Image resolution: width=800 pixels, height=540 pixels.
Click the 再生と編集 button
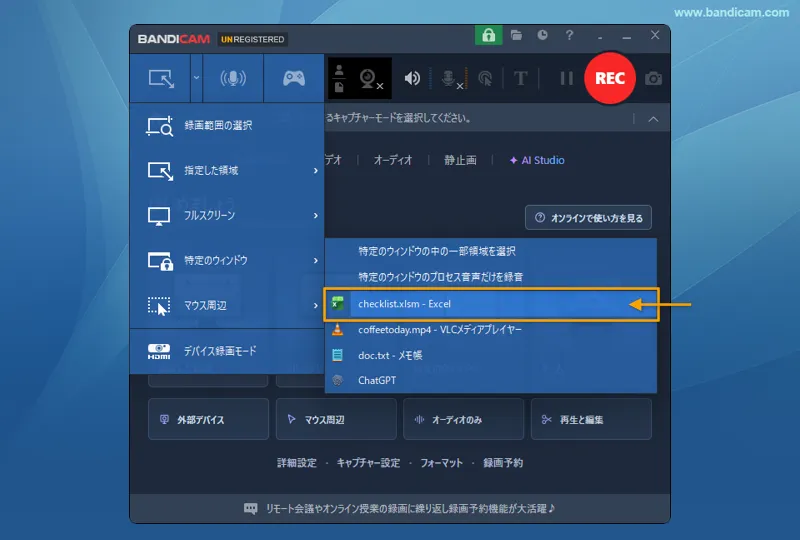(591, 420)
